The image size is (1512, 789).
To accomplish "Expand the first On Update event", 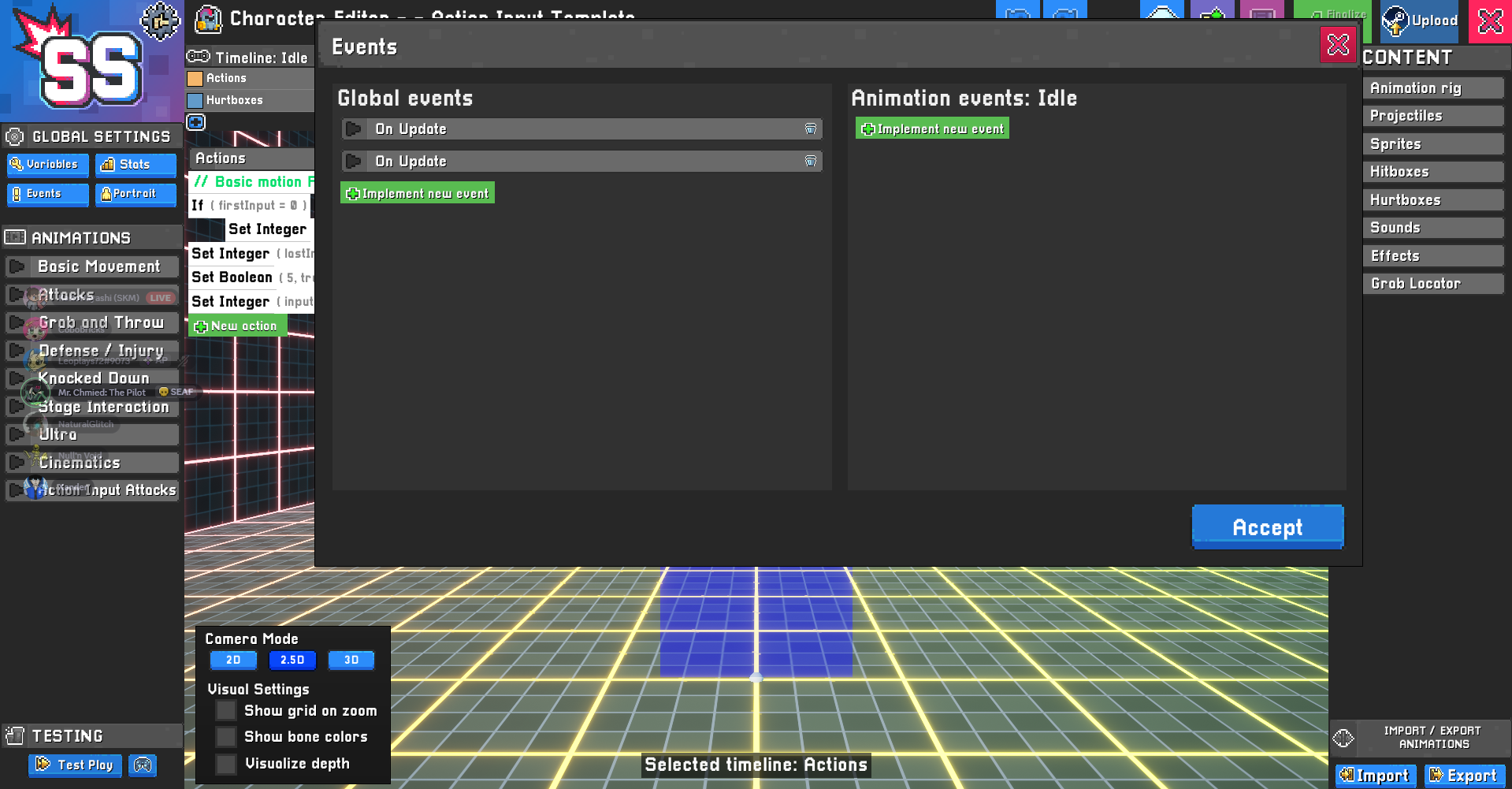I will click(354, 129).
